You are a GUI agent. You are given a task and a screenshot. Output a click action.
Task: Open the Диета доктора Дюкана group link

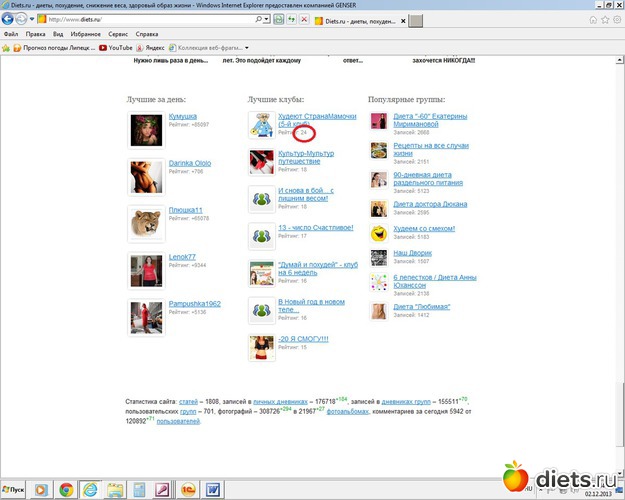click(430, 205)
